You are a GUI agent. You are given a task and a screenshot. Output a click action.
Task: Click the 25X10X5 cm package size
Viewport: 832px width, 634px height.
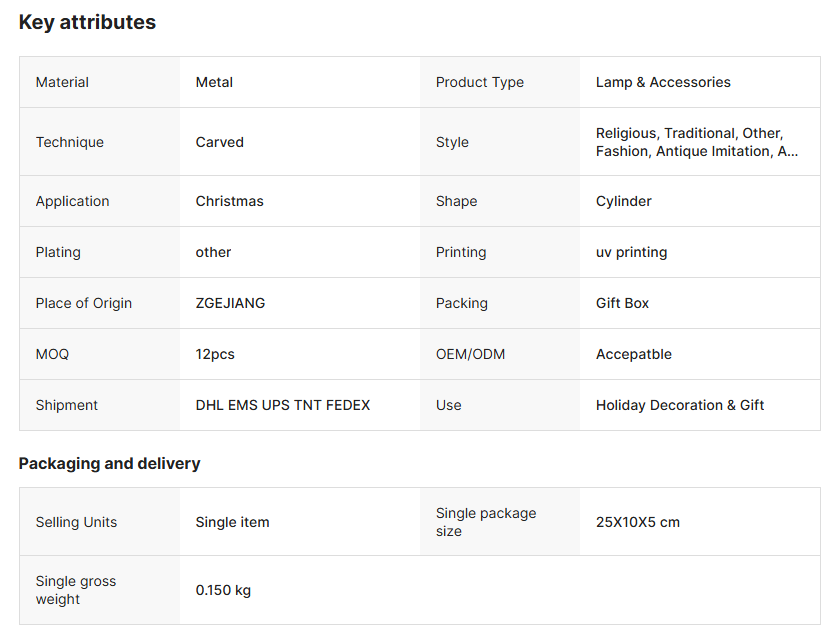tap(637, 522)
